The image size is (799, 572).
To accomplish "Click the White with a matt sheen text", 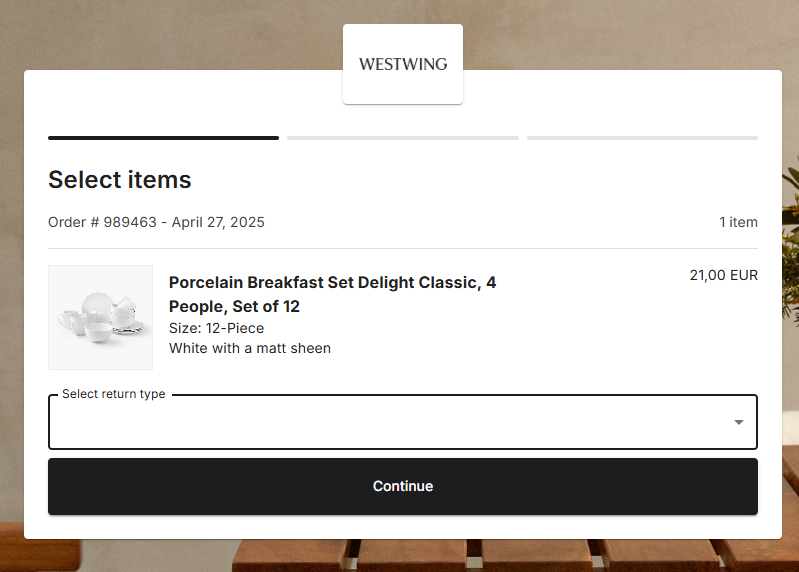I will 250,348.
